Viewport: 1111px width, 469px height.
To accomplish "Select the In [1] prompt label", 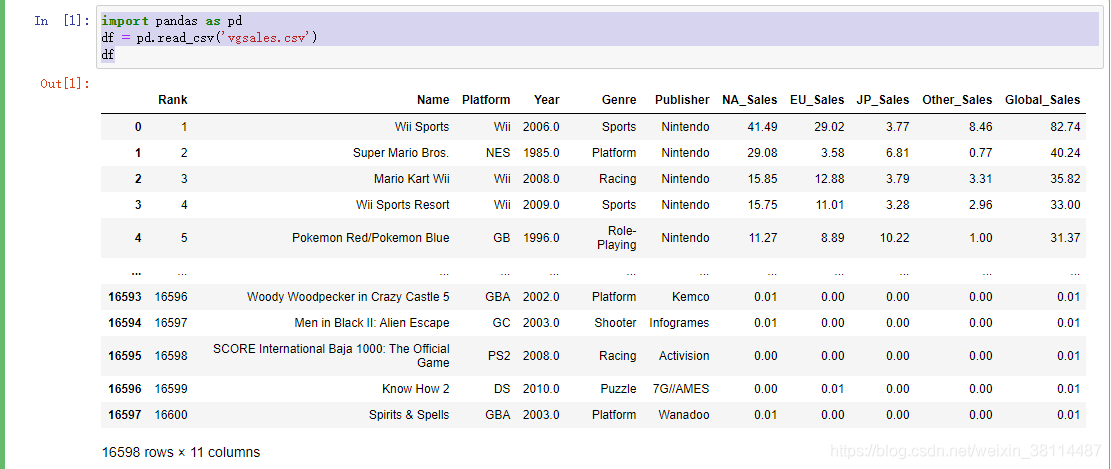I will click(62, 21).
